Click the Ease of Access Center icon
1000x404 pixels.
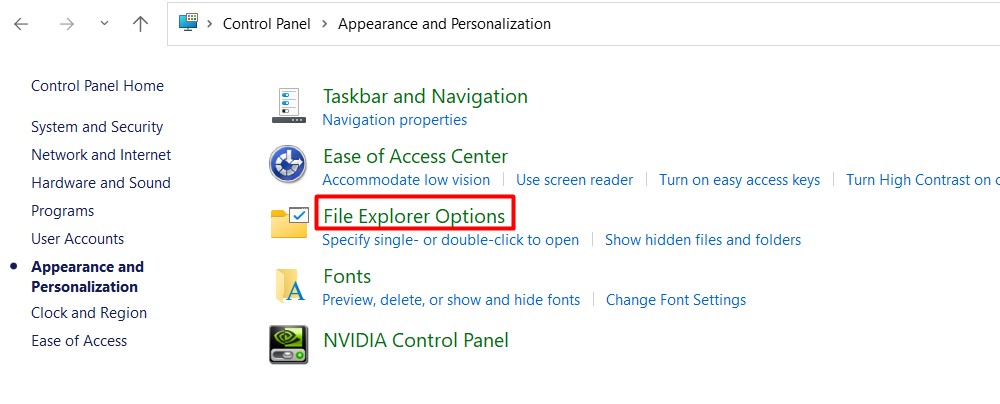pyautogui.click(x=288, y=164)
